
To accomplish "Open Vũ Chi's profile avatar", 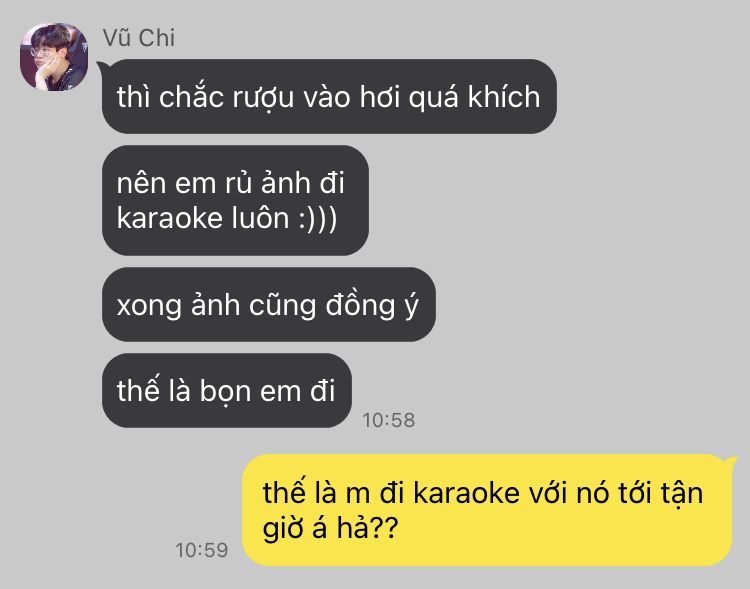I will coord(54,56).
